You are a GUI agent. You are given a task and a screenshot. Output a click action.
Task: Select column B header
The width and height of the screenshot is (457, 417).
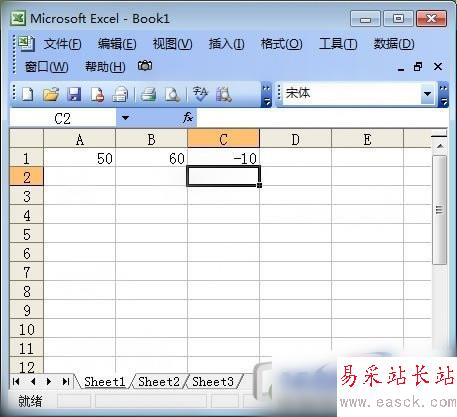point(152,139)
